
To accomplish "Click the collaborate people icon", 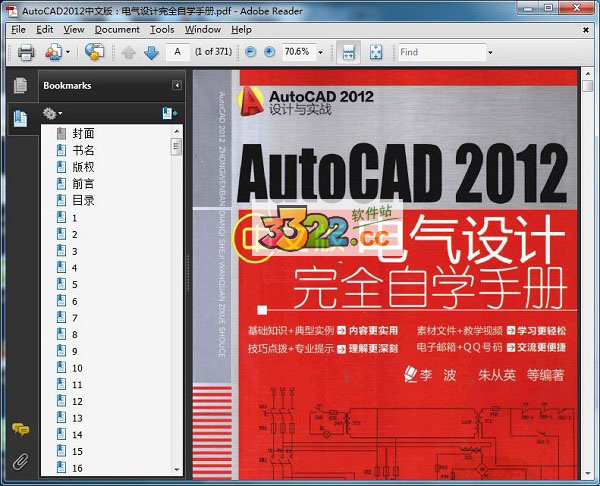I will [x=54, y=52].
